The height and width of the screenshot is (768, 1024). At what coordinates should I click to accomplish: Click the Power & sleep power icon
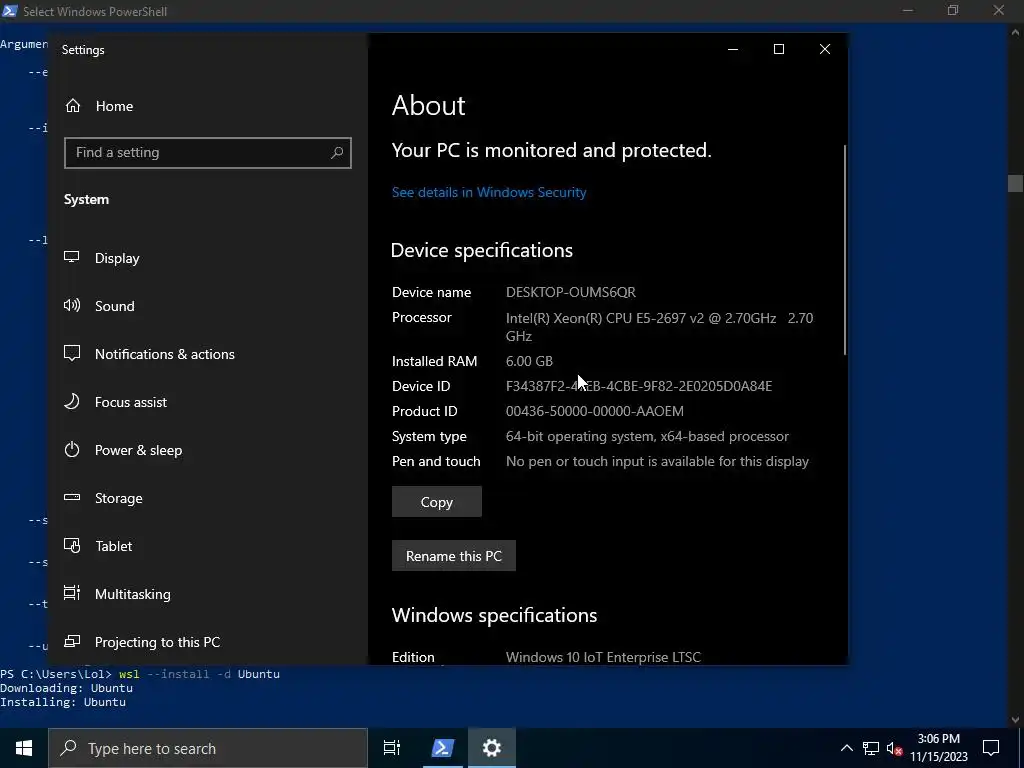pyautogui.click(x=72, y=449)
